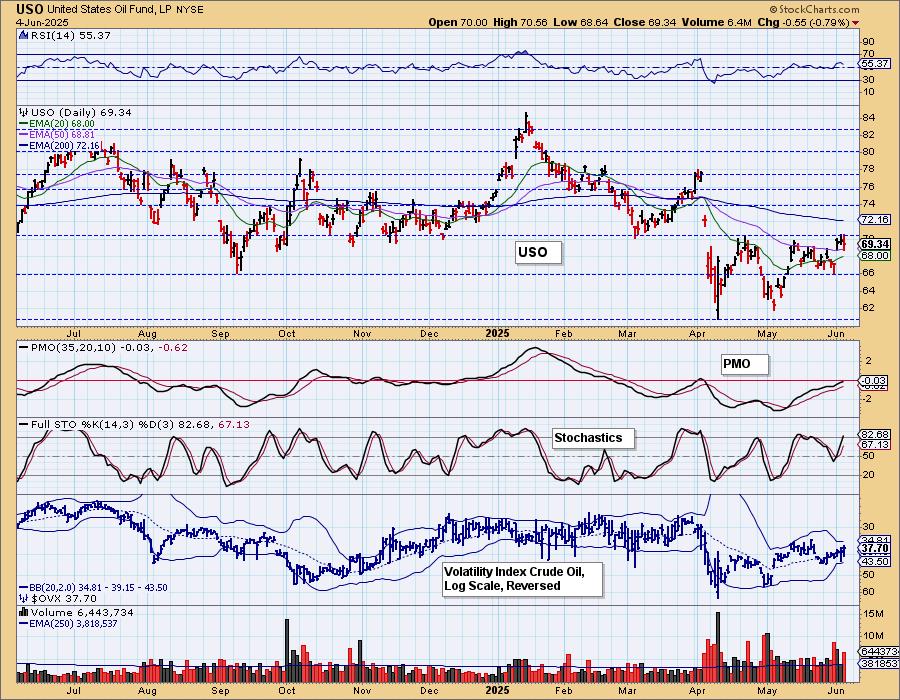Click the 43.50 Bollinger band tag on the right axis
The width and height of the screenshot is (900, 700).
pos(876,561)
